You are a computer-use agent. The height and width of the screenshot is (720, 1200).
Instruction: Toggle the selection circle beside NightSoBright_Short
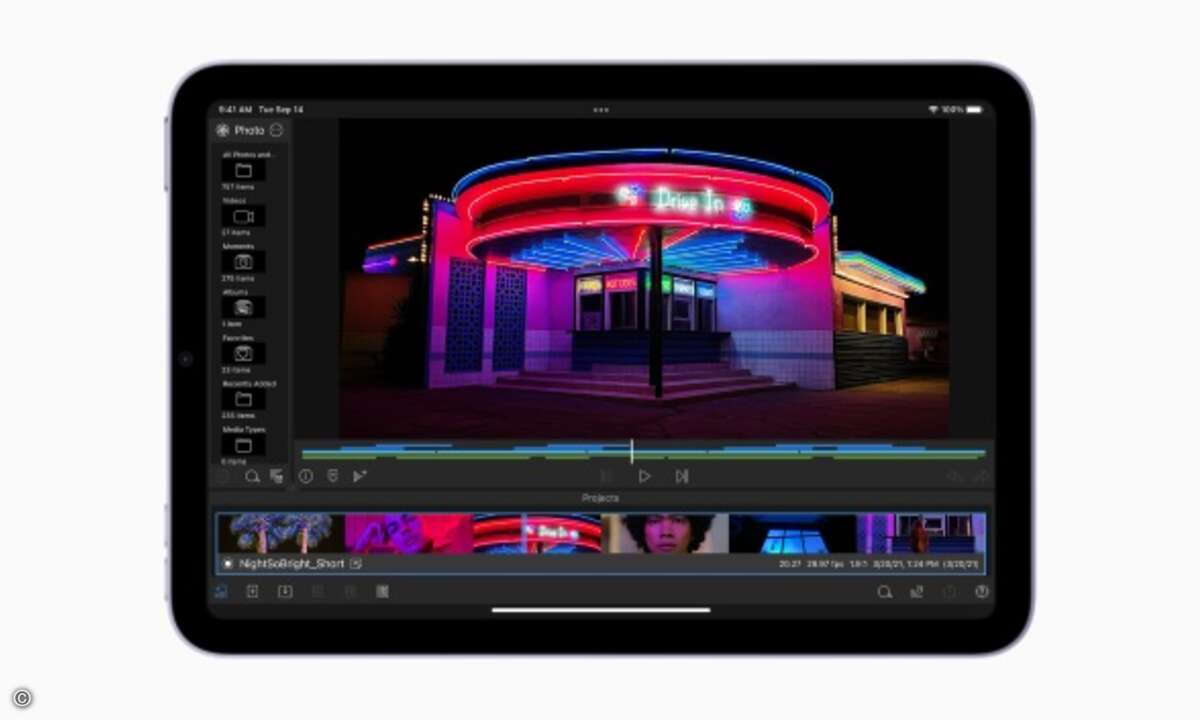227,564
